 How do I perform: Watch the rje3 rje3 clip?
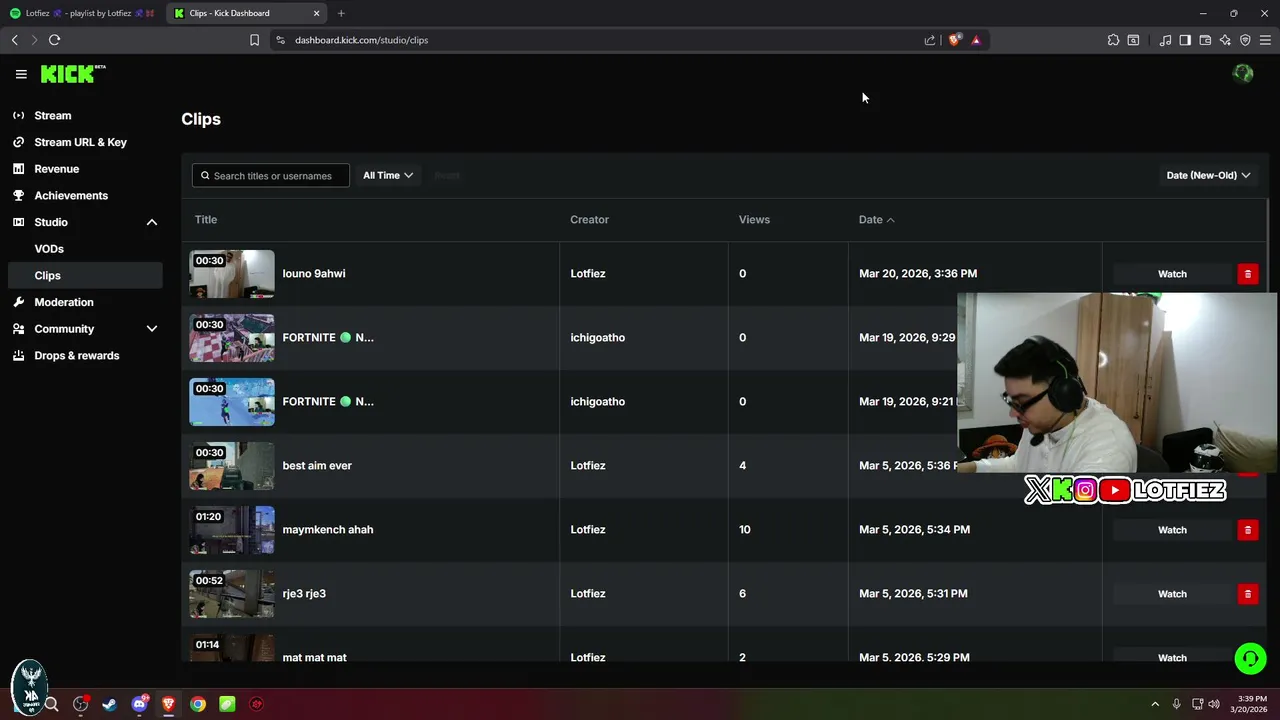[1172, 594]
